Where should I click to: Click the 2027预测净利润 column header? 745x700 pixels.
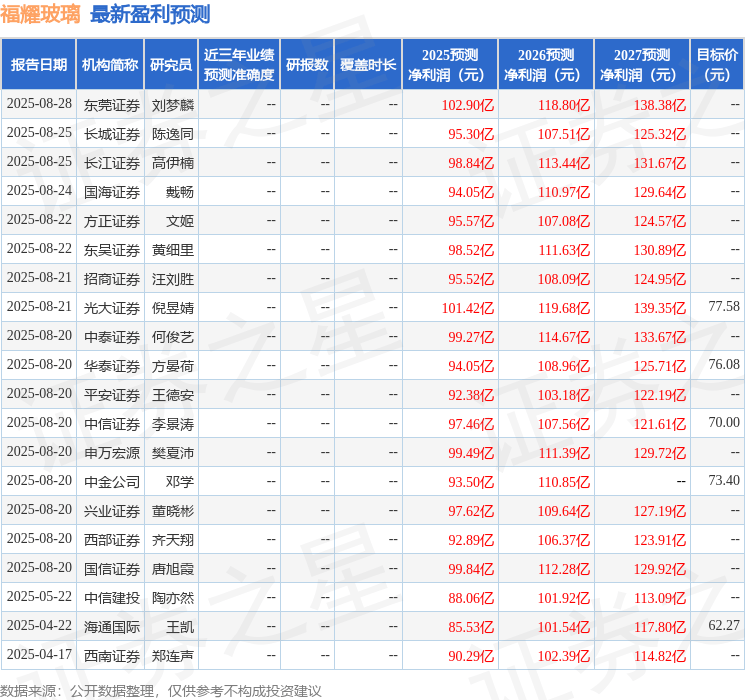(641, 65)
